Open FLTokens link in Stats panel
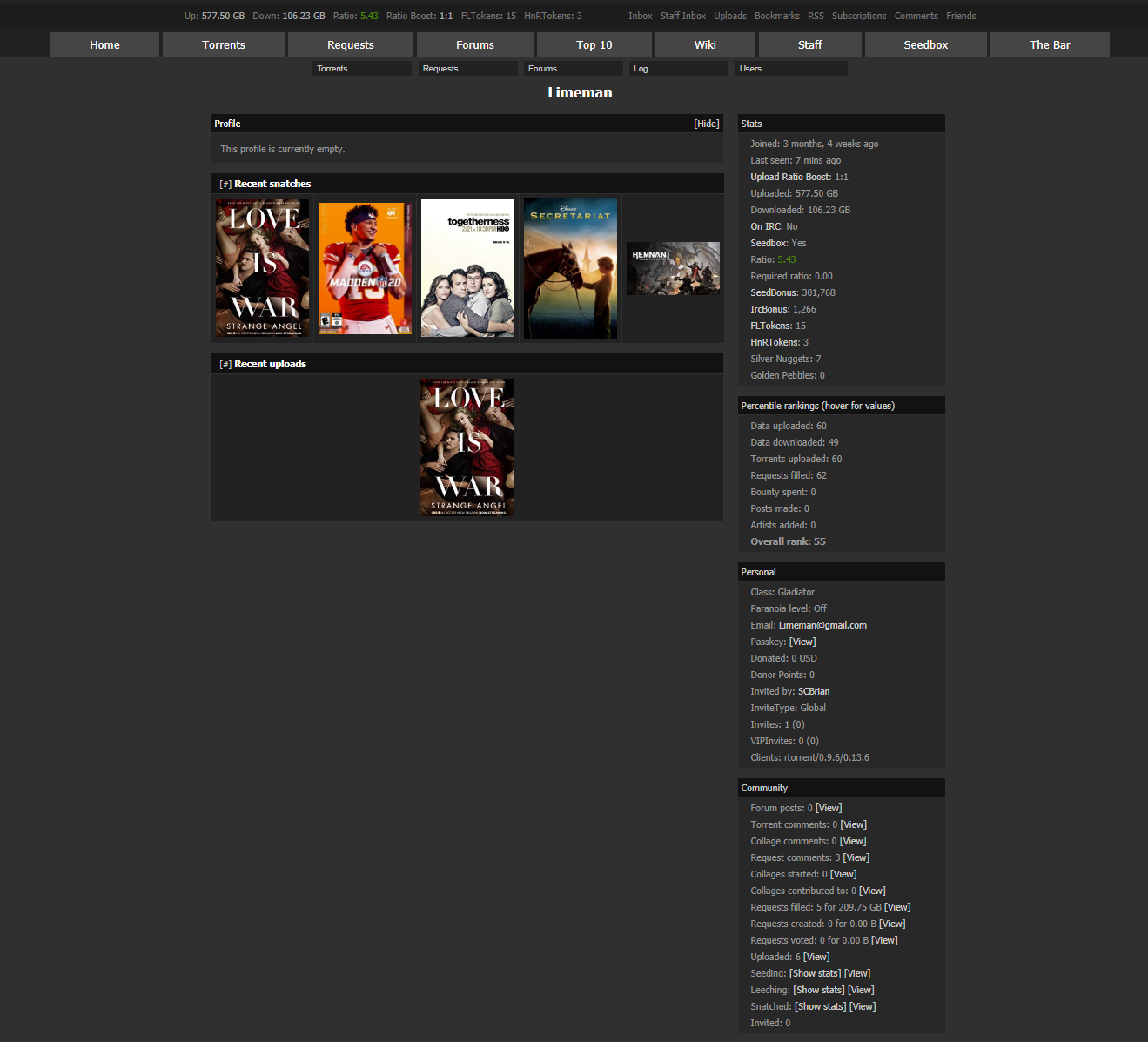 [x=771, y=326]
